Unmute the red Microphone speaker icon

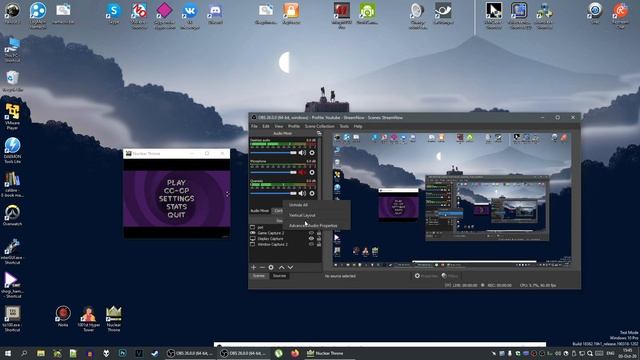click(x=302, y=173)
